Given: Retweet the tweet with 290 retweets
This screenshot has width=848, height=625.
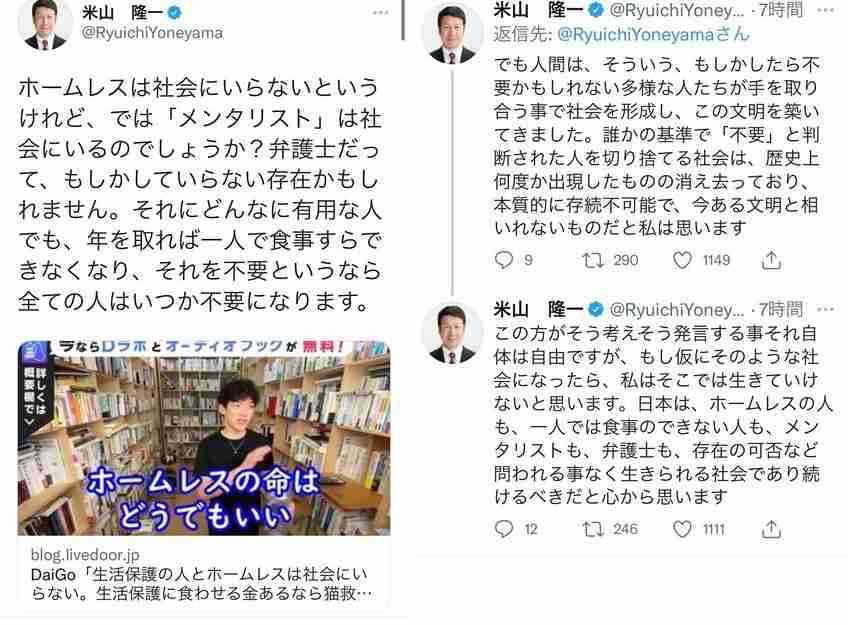Looking at the screenshot, I should tap(593, 261).
